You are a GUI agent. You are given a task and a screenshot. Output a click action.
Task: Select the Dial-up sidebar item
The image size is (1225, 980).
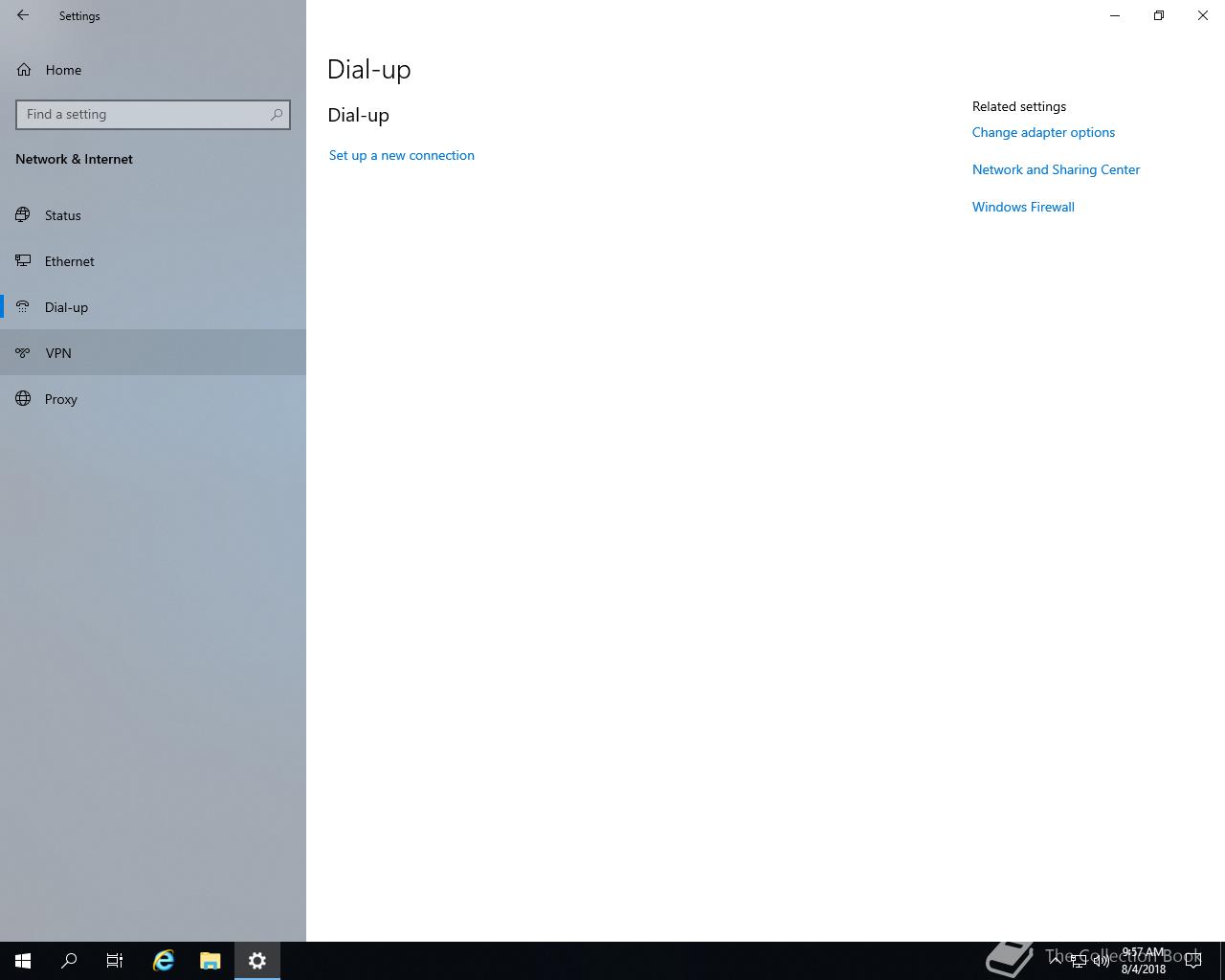coord(153,307)
